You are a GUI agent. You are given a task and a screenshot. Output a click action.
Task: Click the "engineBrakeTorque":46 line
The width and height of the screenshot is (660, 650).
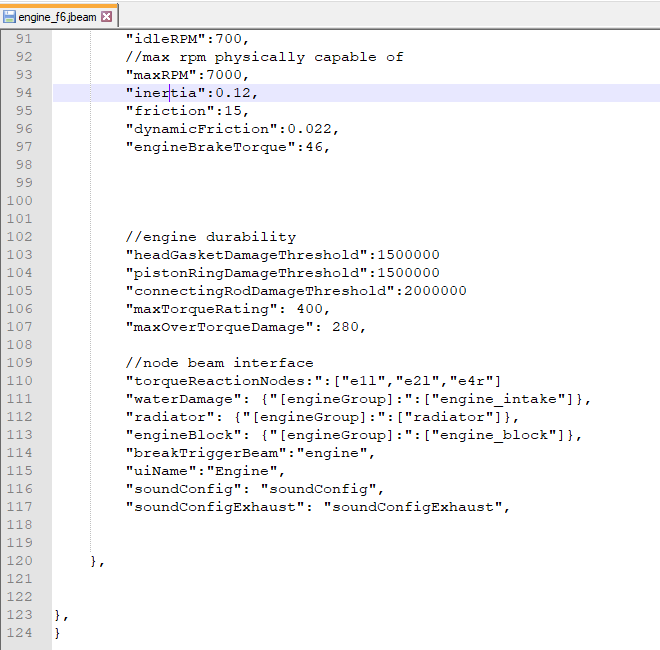[x=227, y=147]
